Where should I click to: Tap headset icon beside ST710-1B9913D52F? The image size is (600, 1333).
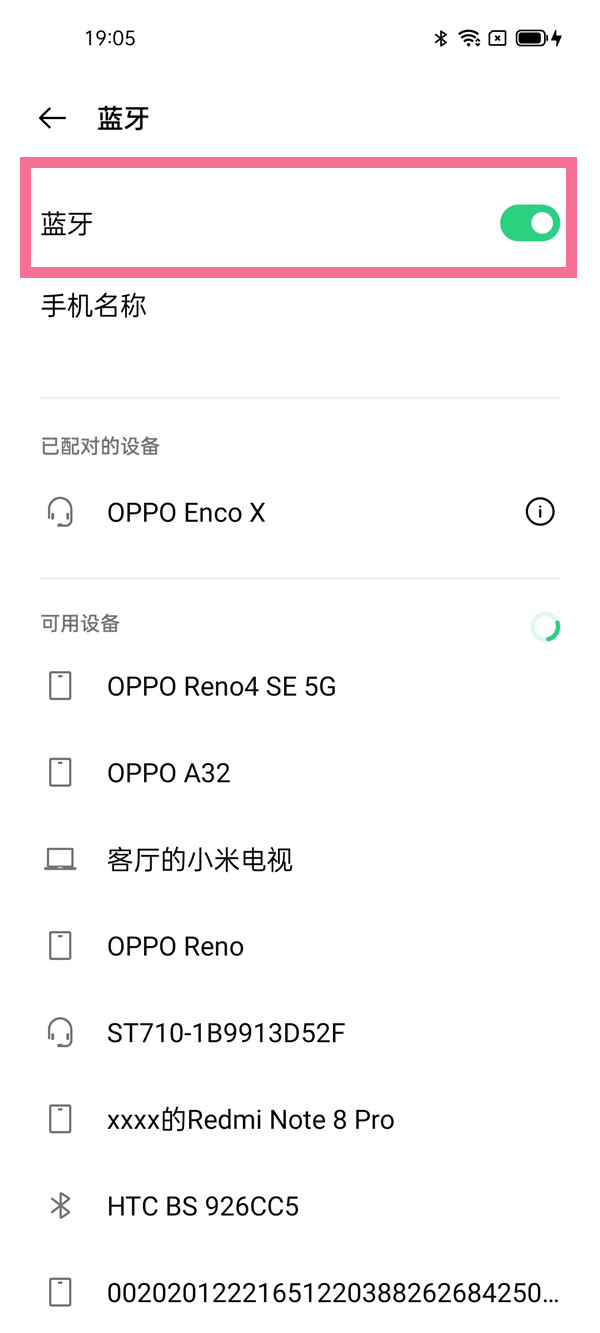pos(60,1033)
